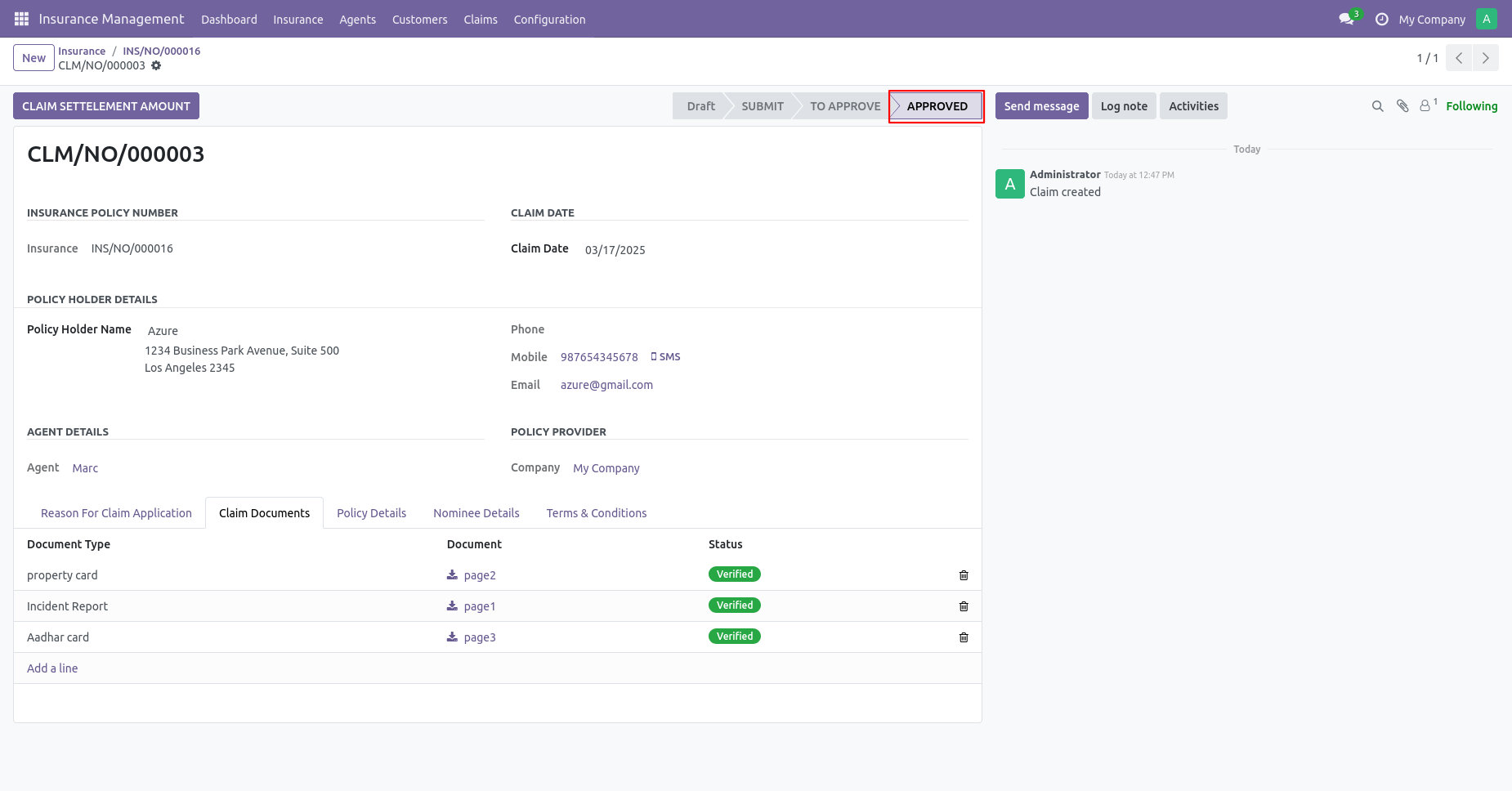Switch to the Policy Details tab
1512x791 pixels.
point(371,513)
